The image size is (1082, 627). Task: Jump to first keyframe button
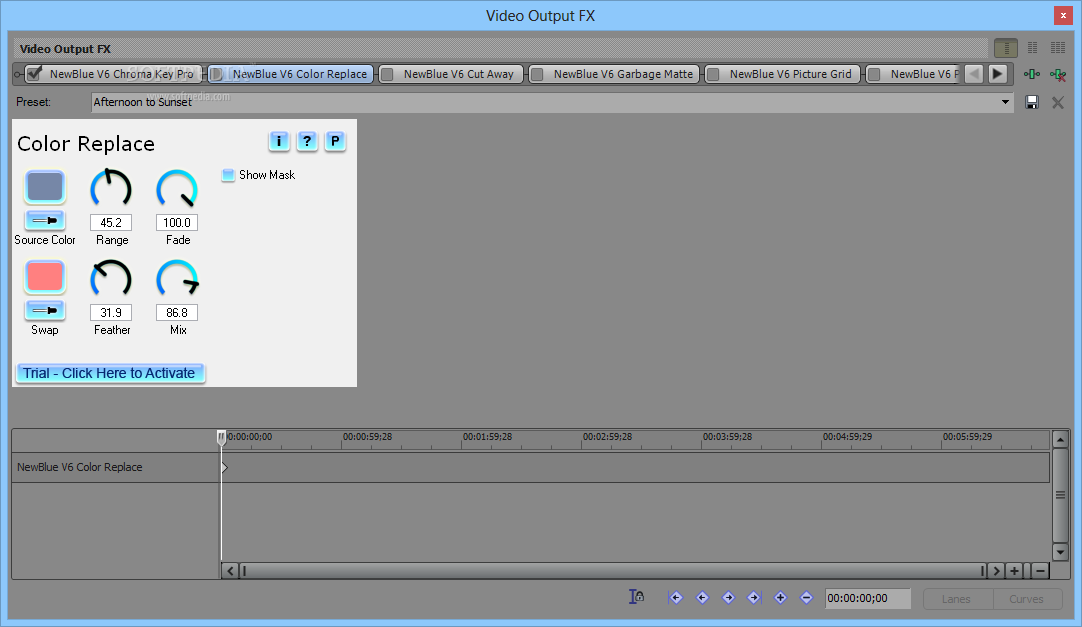[x=676, y=598]
